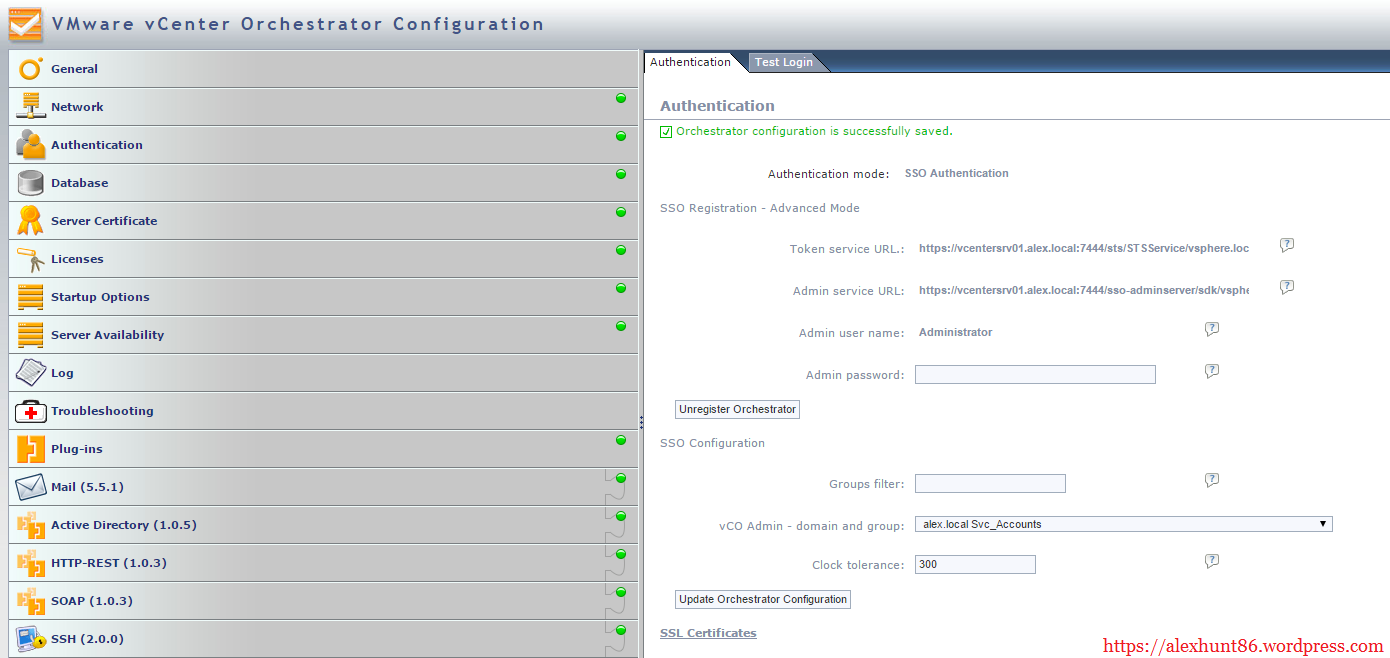Viewport: 1390px width, 658px height.
Task: Click Unregister Orchestrator button
Action: point(737,409)
